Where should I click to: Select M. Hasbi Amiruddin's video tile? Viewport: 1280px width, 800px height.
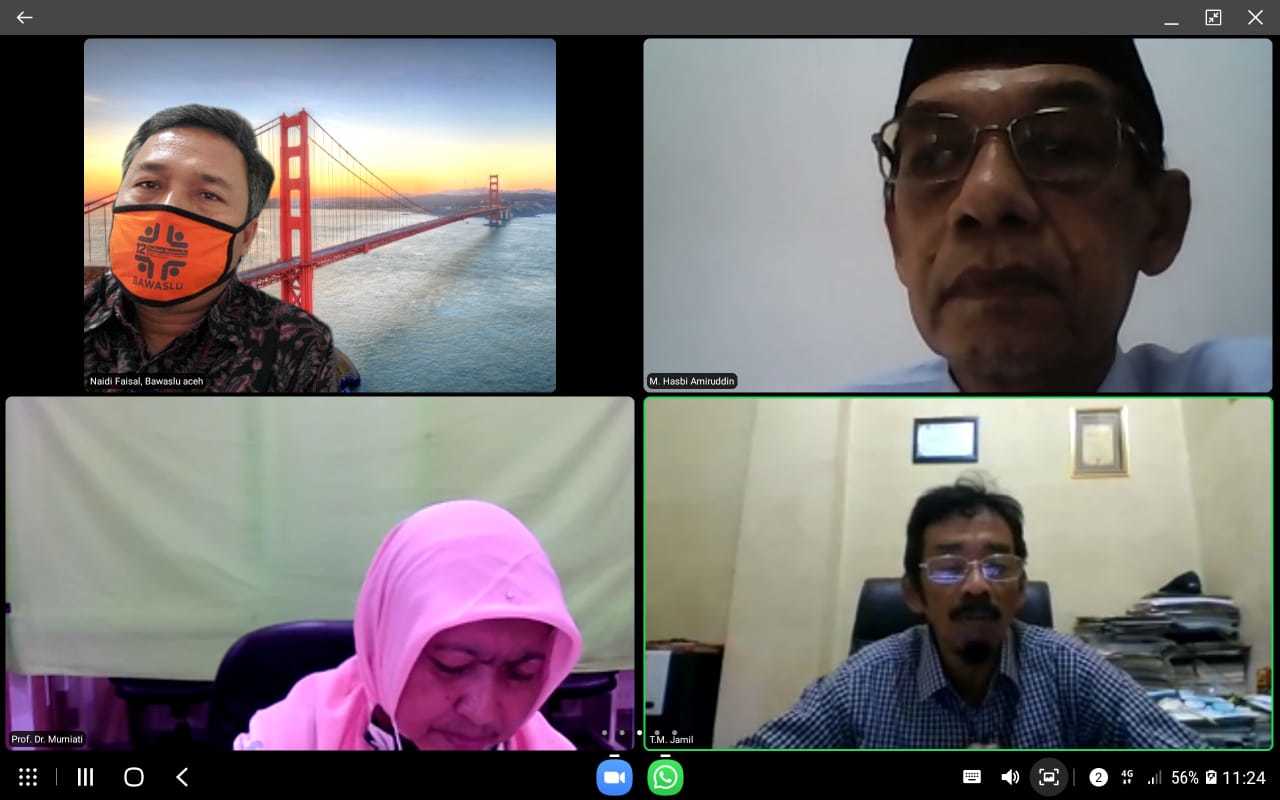[957, 215]
